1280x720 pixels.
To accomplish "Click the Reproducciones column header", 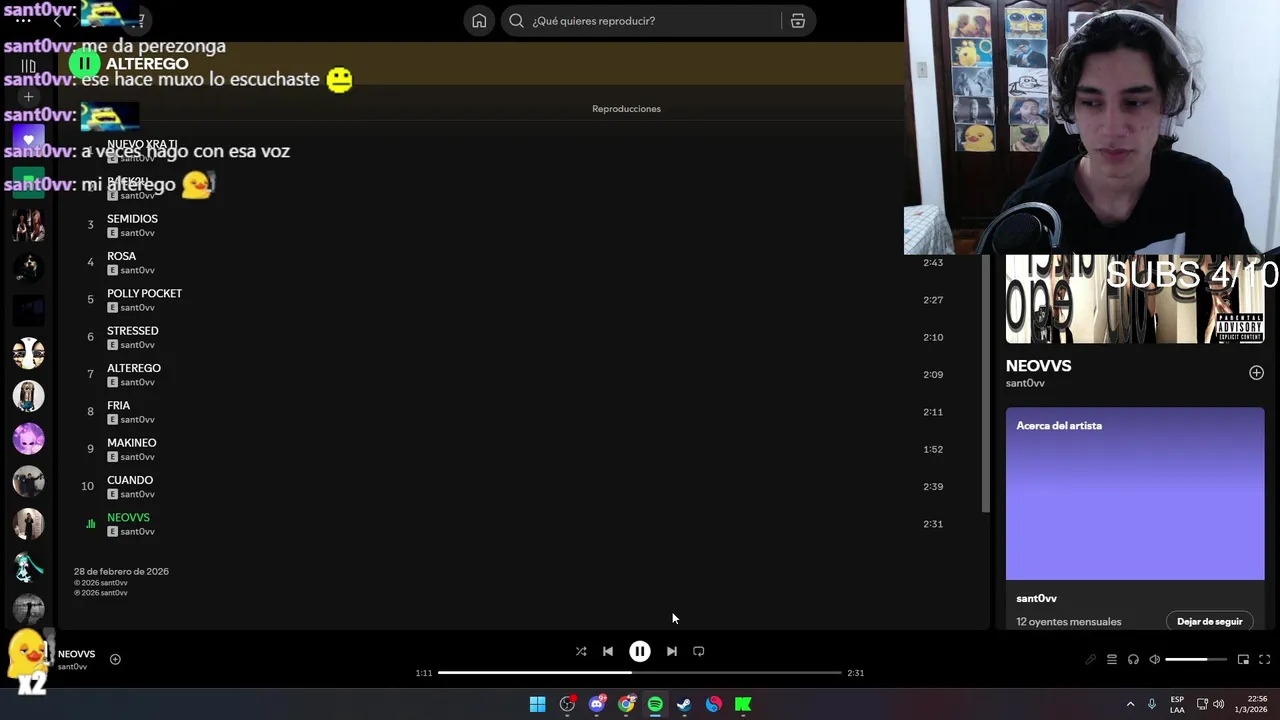I will click(x=626, y=109).
